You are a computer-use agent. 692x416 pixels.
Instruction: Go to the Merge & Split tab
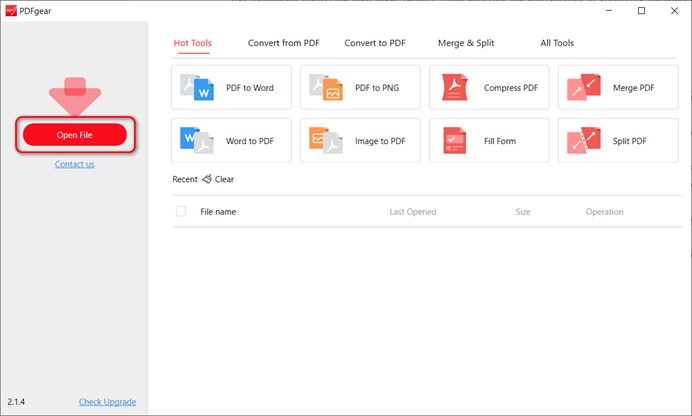tap(466, 43)
